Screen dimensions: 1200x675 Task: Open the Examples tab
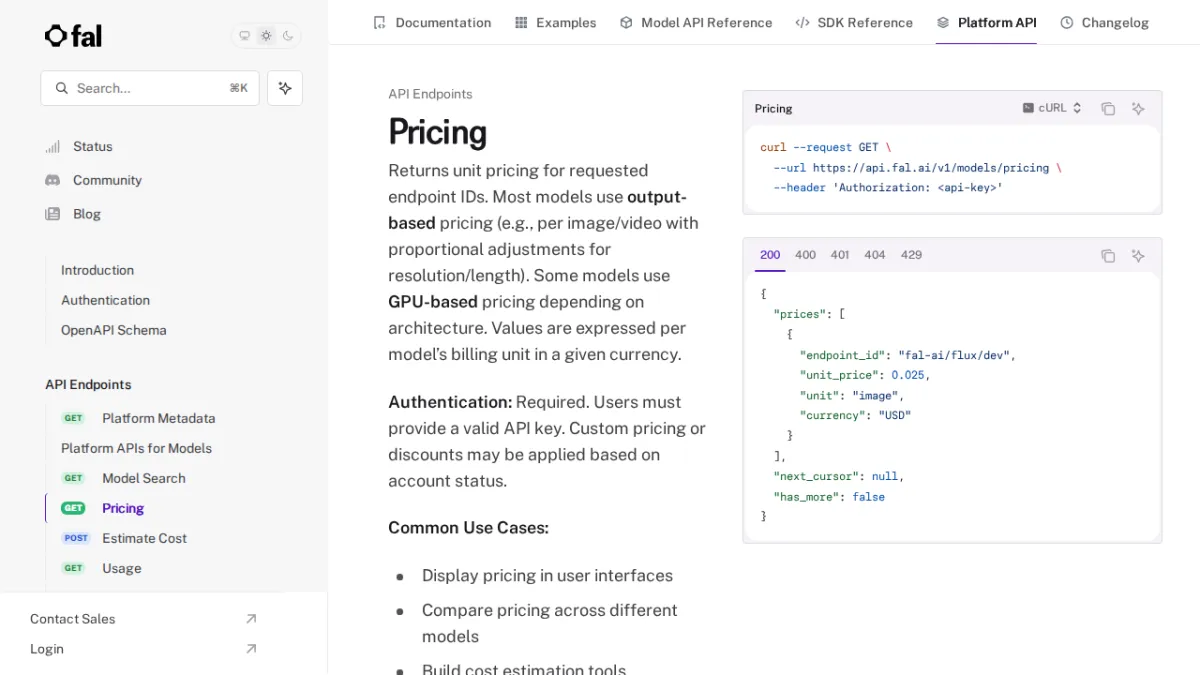[555, 22]
